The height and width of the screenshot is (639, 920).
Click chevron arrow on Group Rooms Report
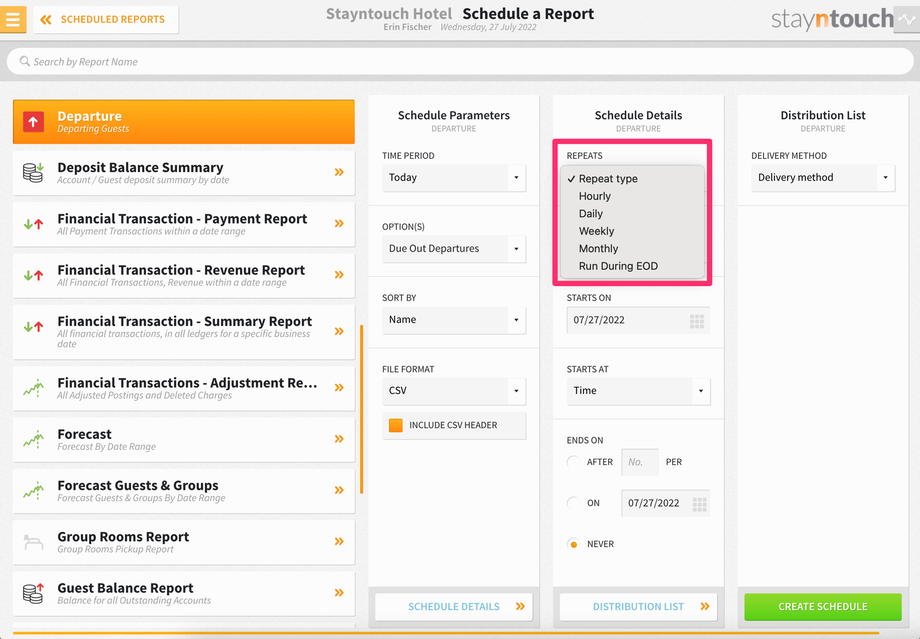tap(339, 541)
